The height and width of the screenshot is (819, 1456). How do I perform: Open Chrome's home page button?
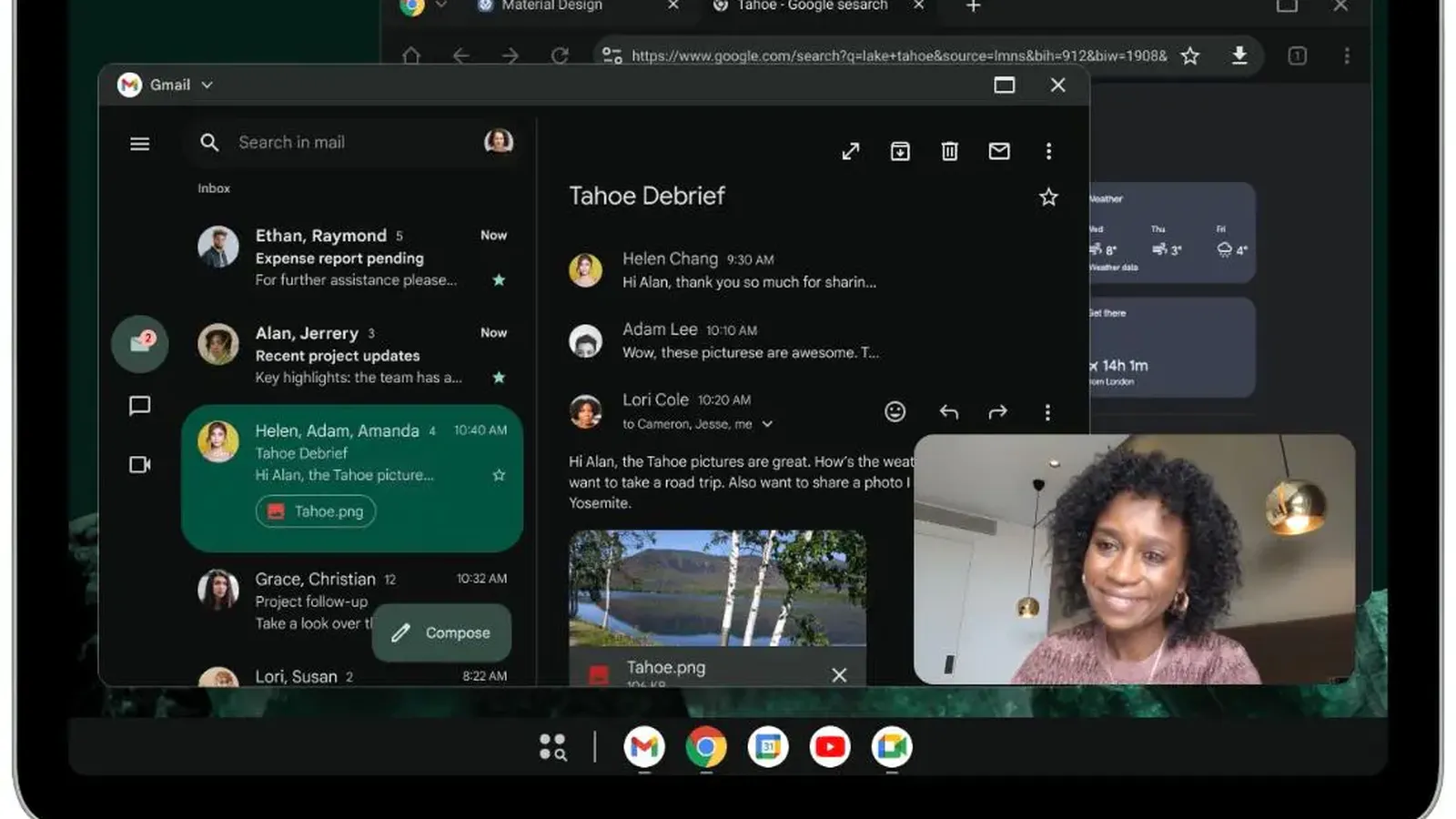(x=411, y=56)
